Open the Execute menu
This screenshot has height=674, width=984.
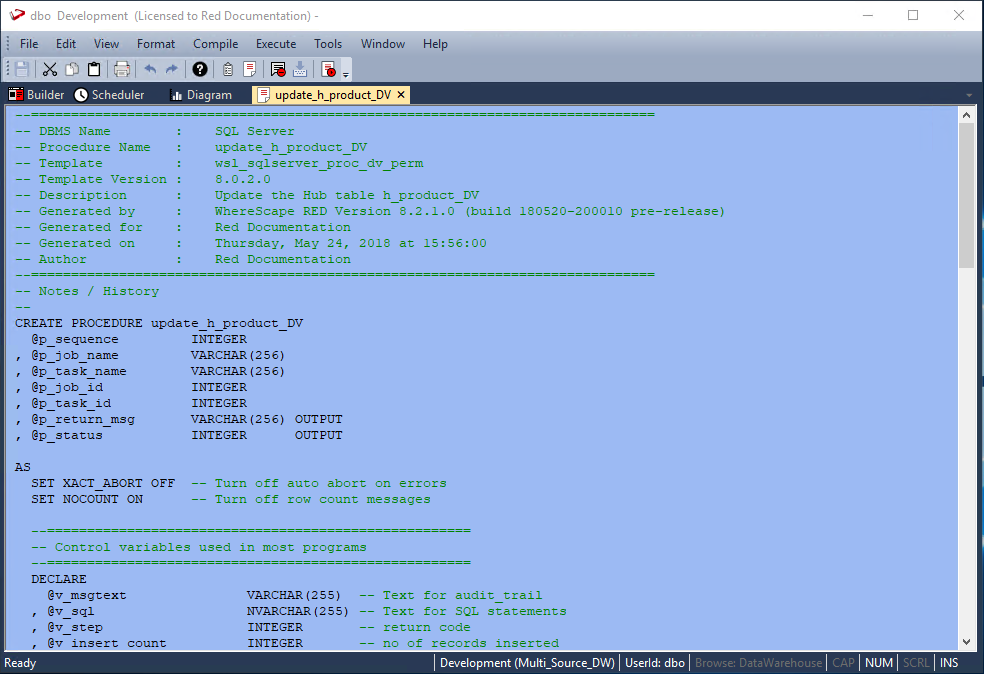[276, 44]
